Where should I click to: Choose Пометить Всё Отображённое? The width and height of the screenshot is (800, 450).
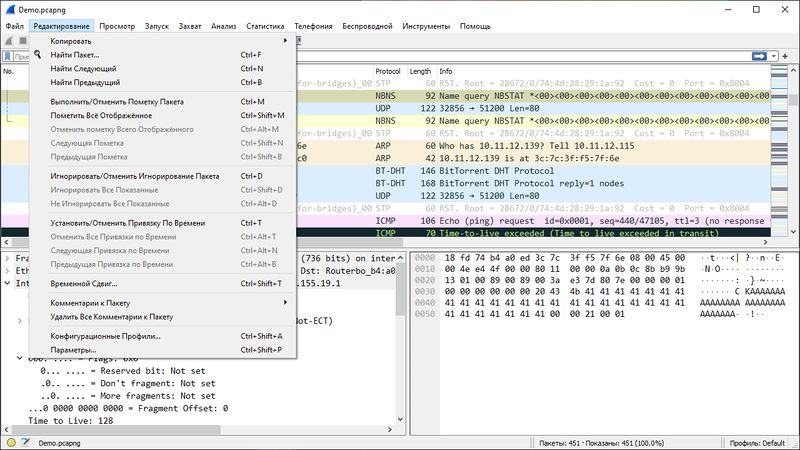coord(163,115)
